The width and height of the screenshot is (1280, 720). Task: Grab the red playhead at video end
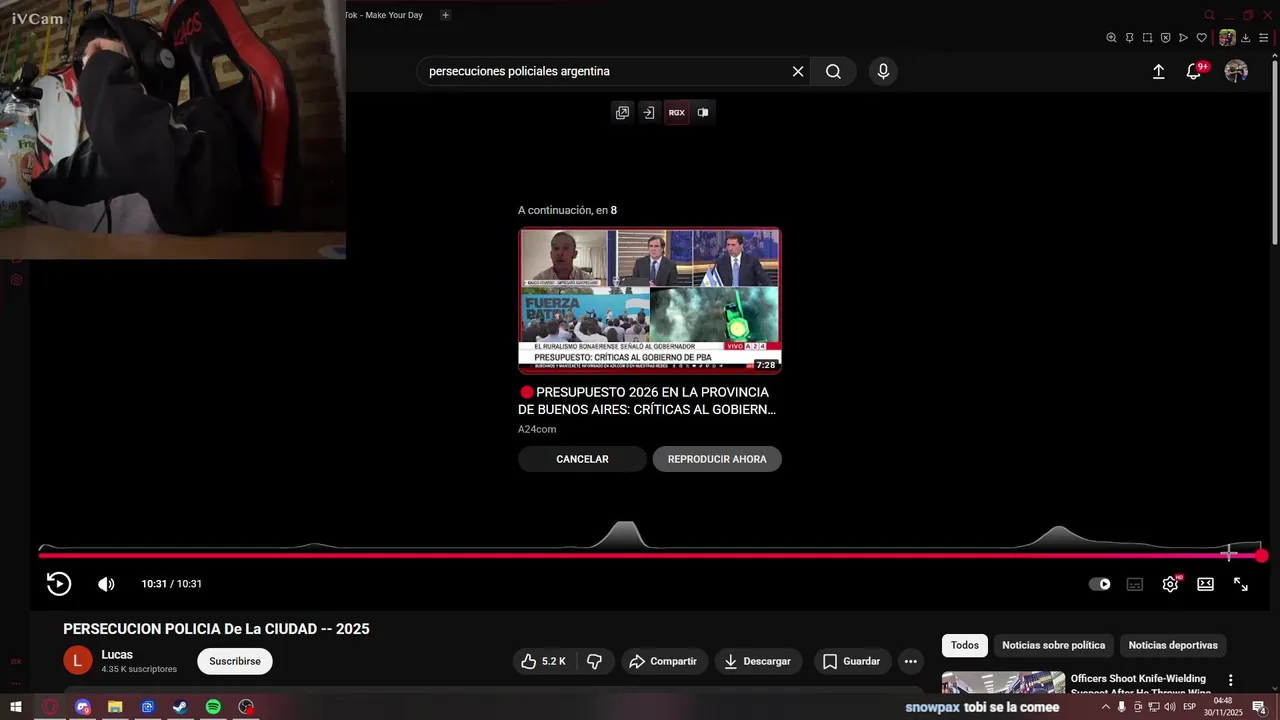[1262, 556]
